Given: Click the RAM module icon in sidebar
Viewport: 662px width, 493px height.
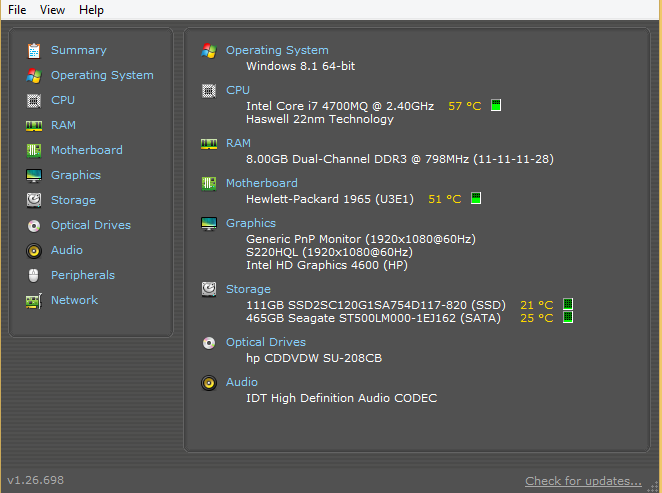Looking at the screenshot, I should coord(34,125).
